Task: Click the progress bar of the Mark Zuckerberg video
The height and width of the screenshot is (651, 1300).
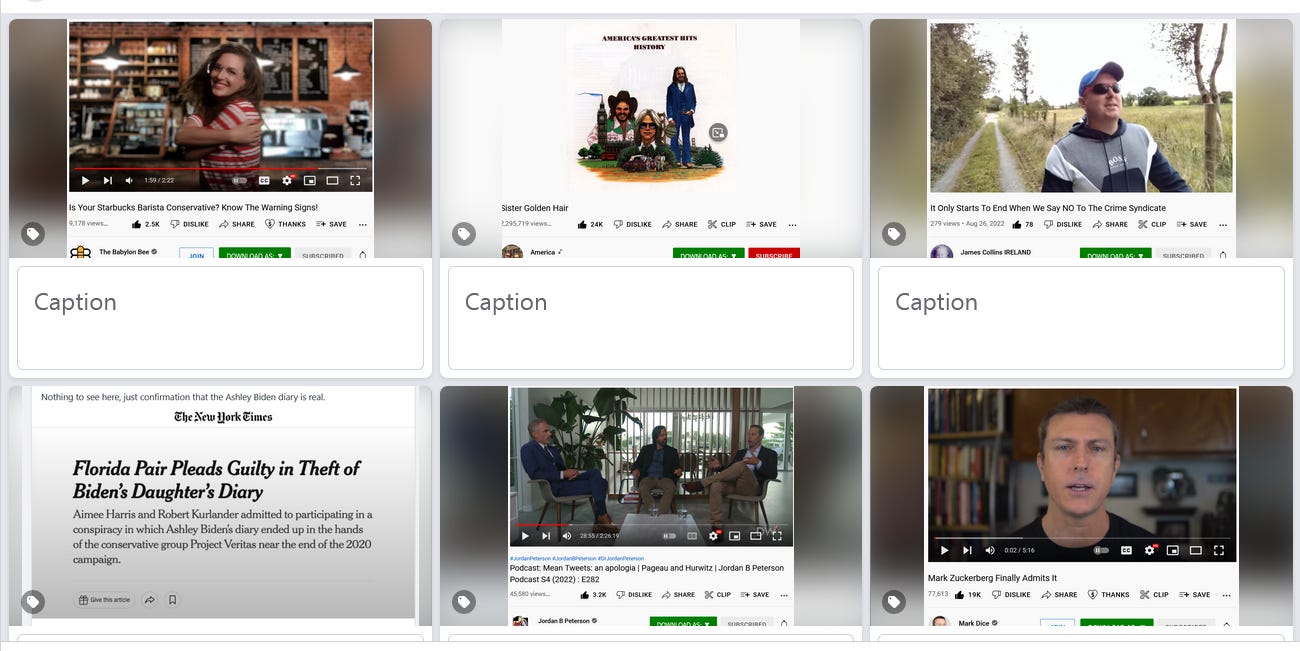Action: [x=1082, y=538]
